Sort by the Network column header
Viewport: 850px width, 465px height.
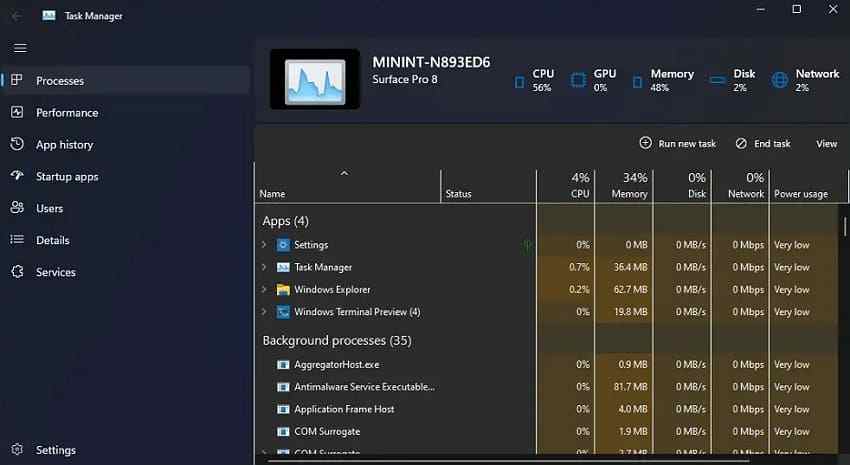point(740,185)
